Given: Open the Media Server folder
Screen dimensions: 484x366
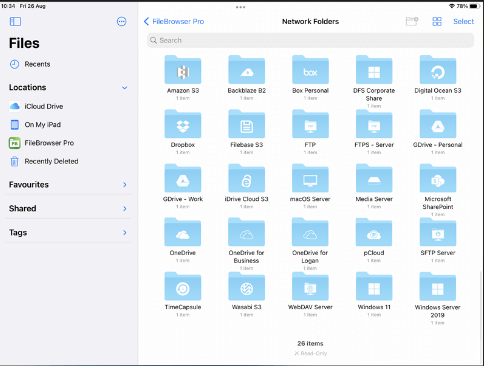Looking at the screenshot, I should point(374,178).
